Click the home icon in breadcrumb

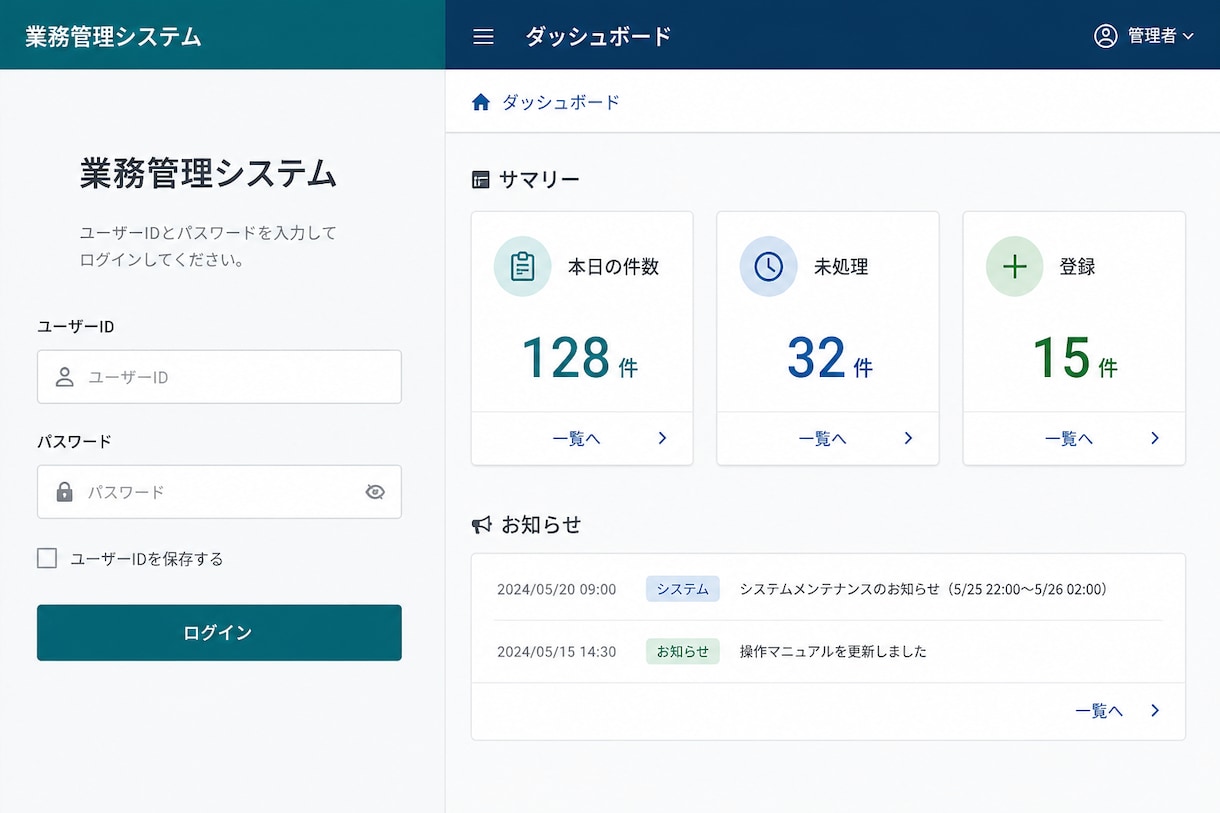(481, 102)
